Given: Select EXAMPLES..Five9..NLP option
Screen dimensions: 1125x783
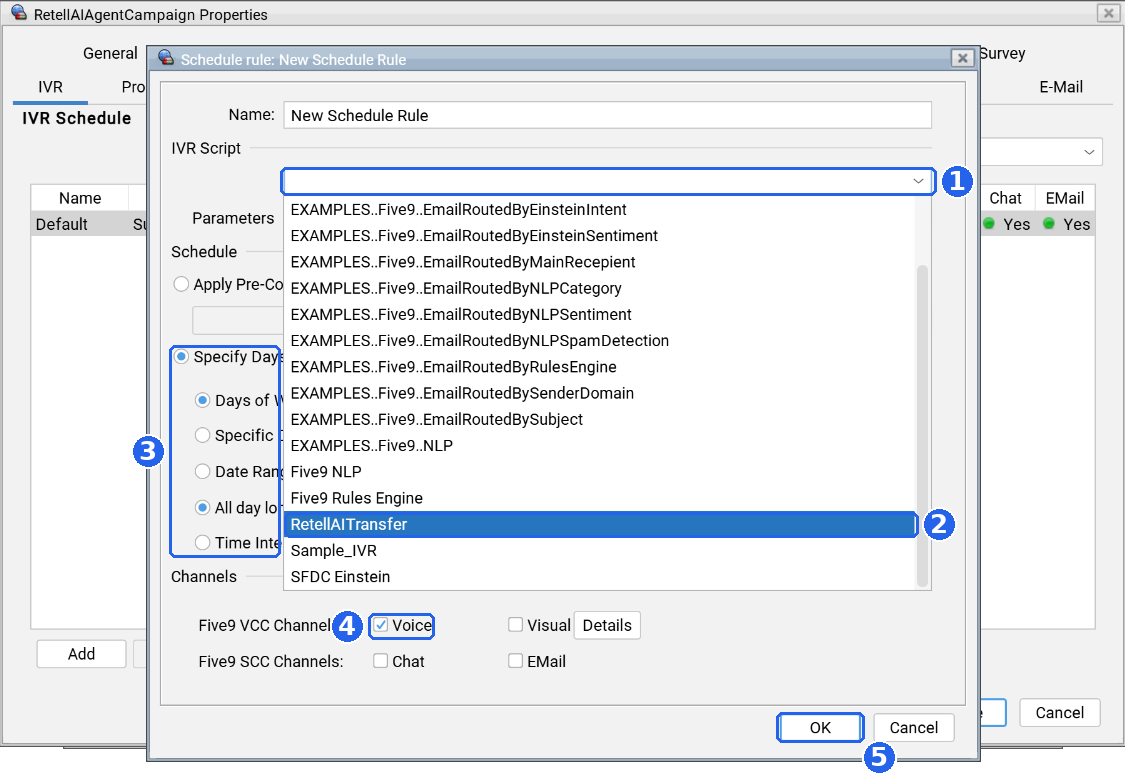Looking at the screenshot, I should [600, 446].
